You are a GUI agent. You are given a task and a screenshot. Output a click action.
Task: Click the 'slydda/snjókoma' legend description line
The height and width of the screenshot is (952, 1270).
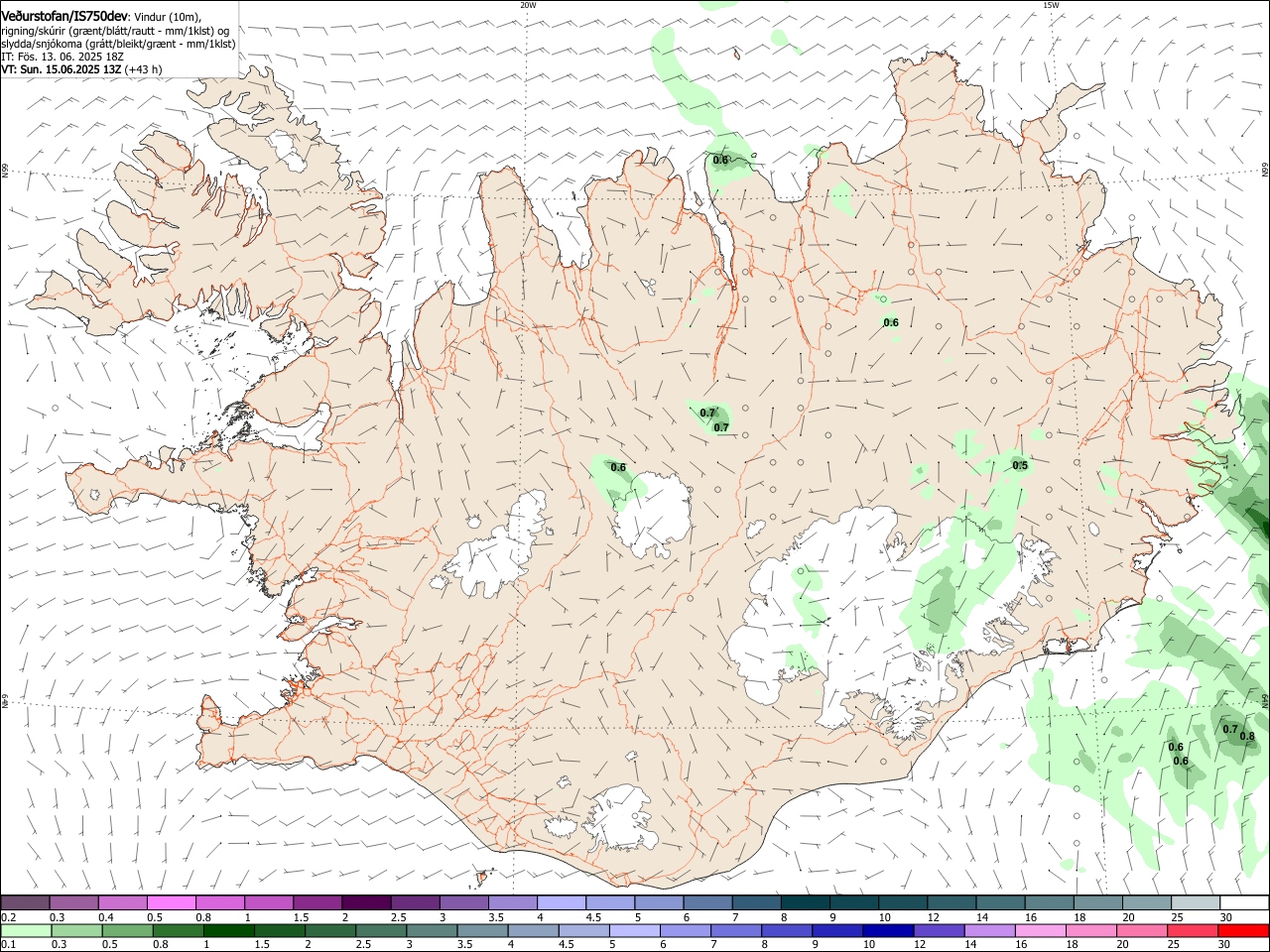(118, 44)
